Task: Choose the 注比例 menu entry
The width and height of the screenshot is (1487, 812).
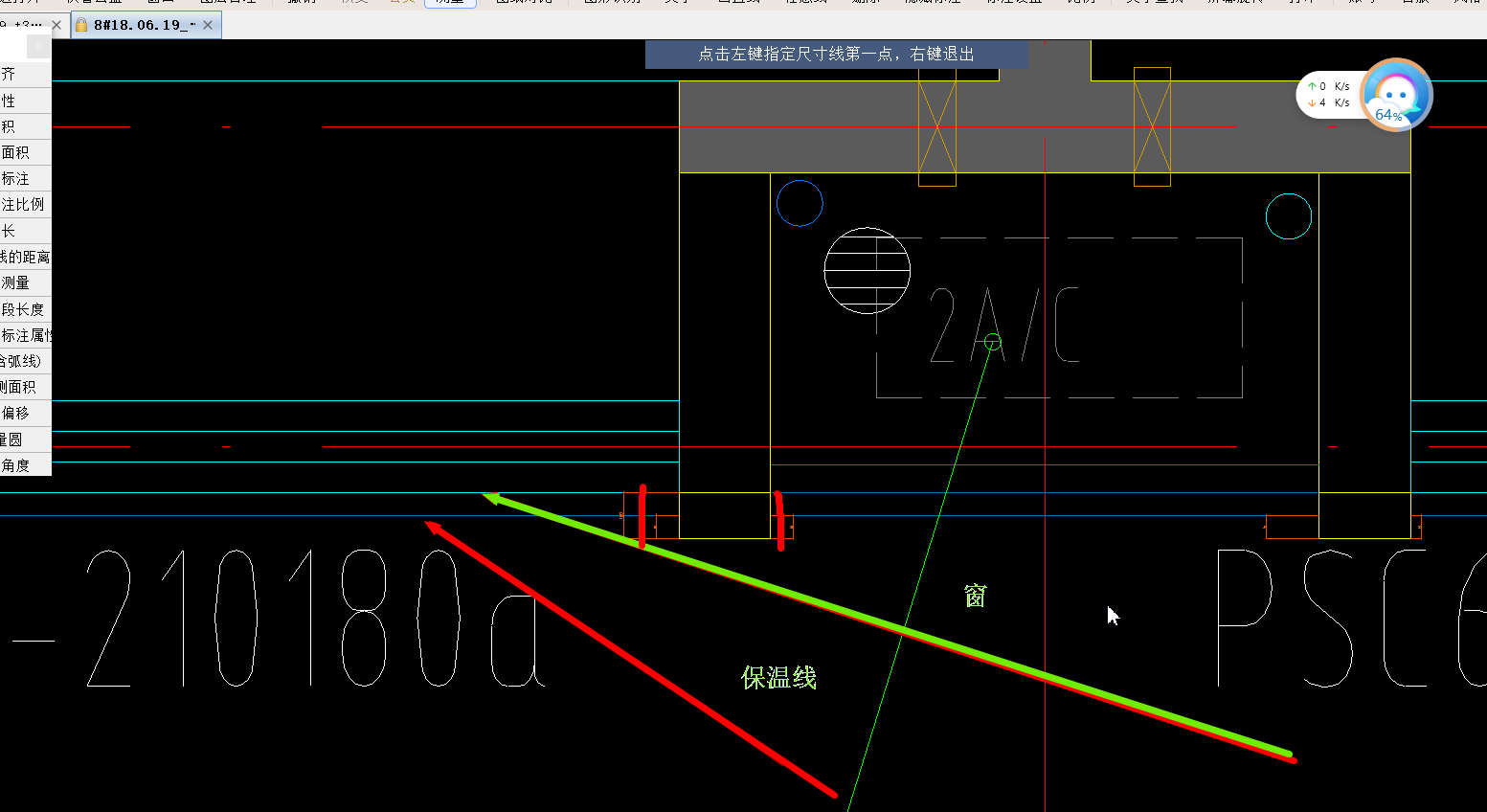Action: (x=25, y=204)
